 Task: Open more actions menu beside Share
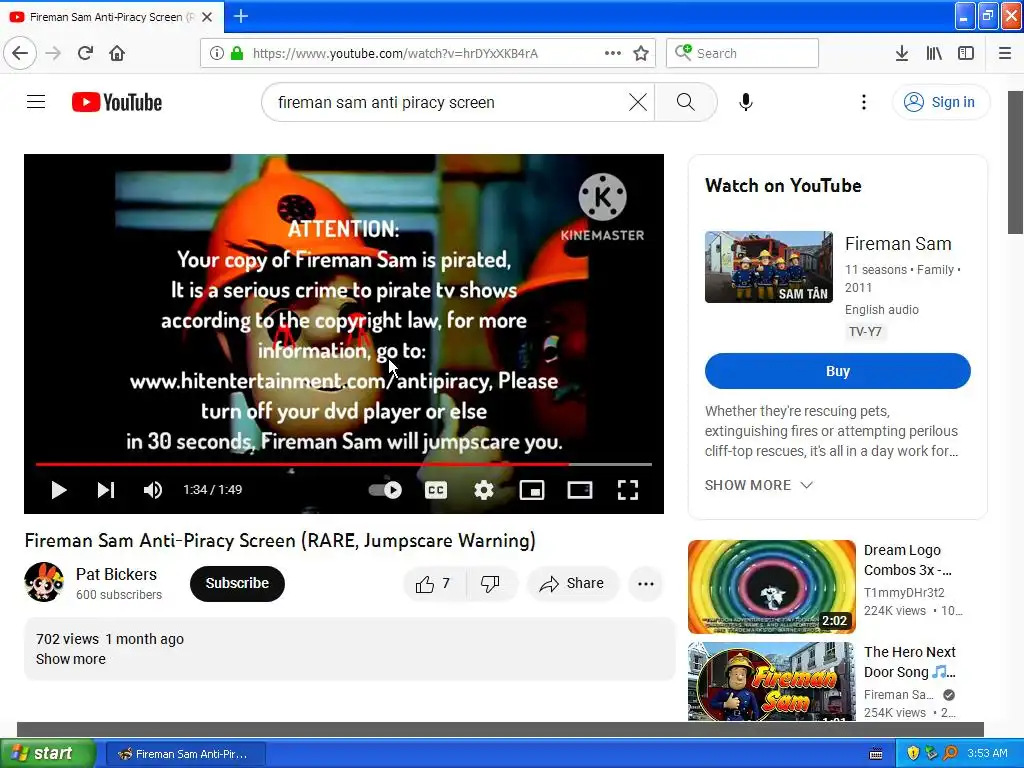(646, 584)
